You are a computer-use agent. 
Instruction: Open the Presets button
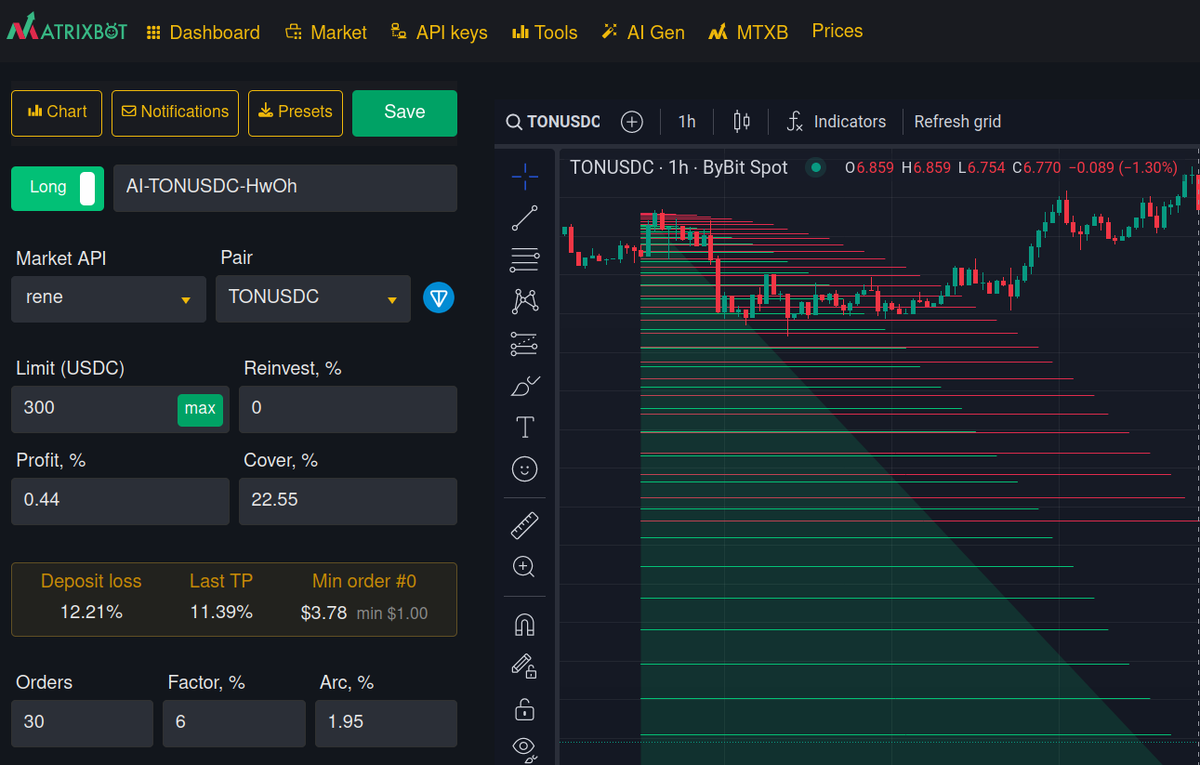coord(295,112)
